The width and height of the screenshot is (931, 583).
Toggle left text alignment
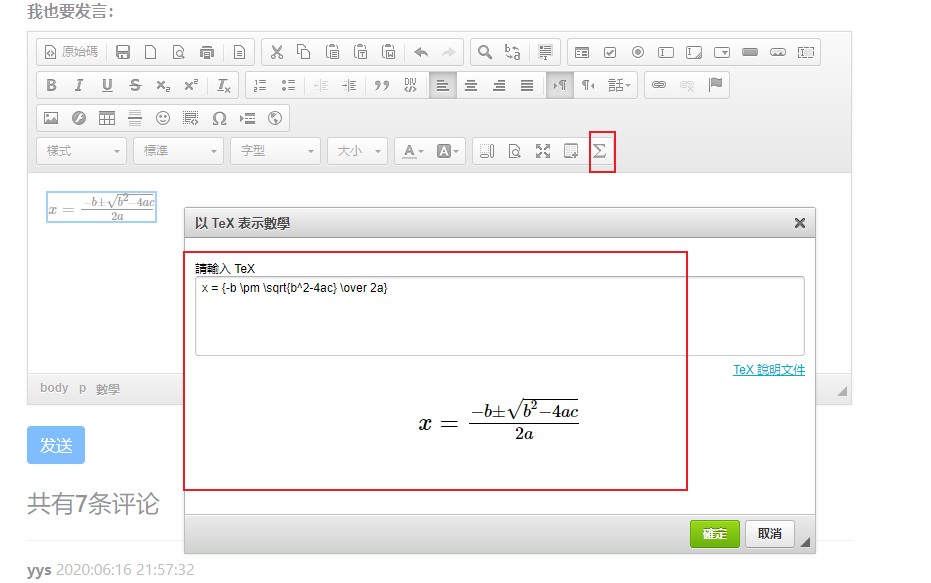pos(443,86)
